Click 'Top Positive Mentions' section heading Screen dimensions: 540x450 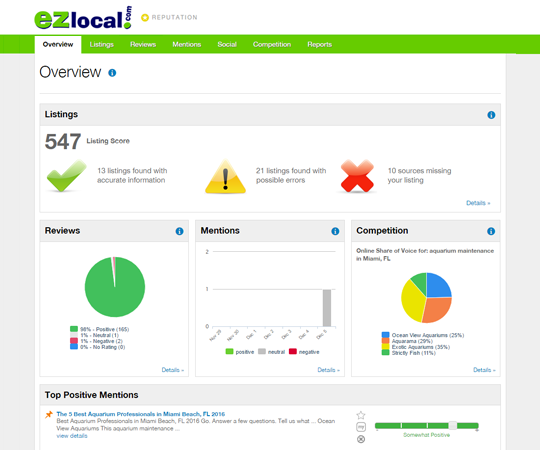(91, 395)
